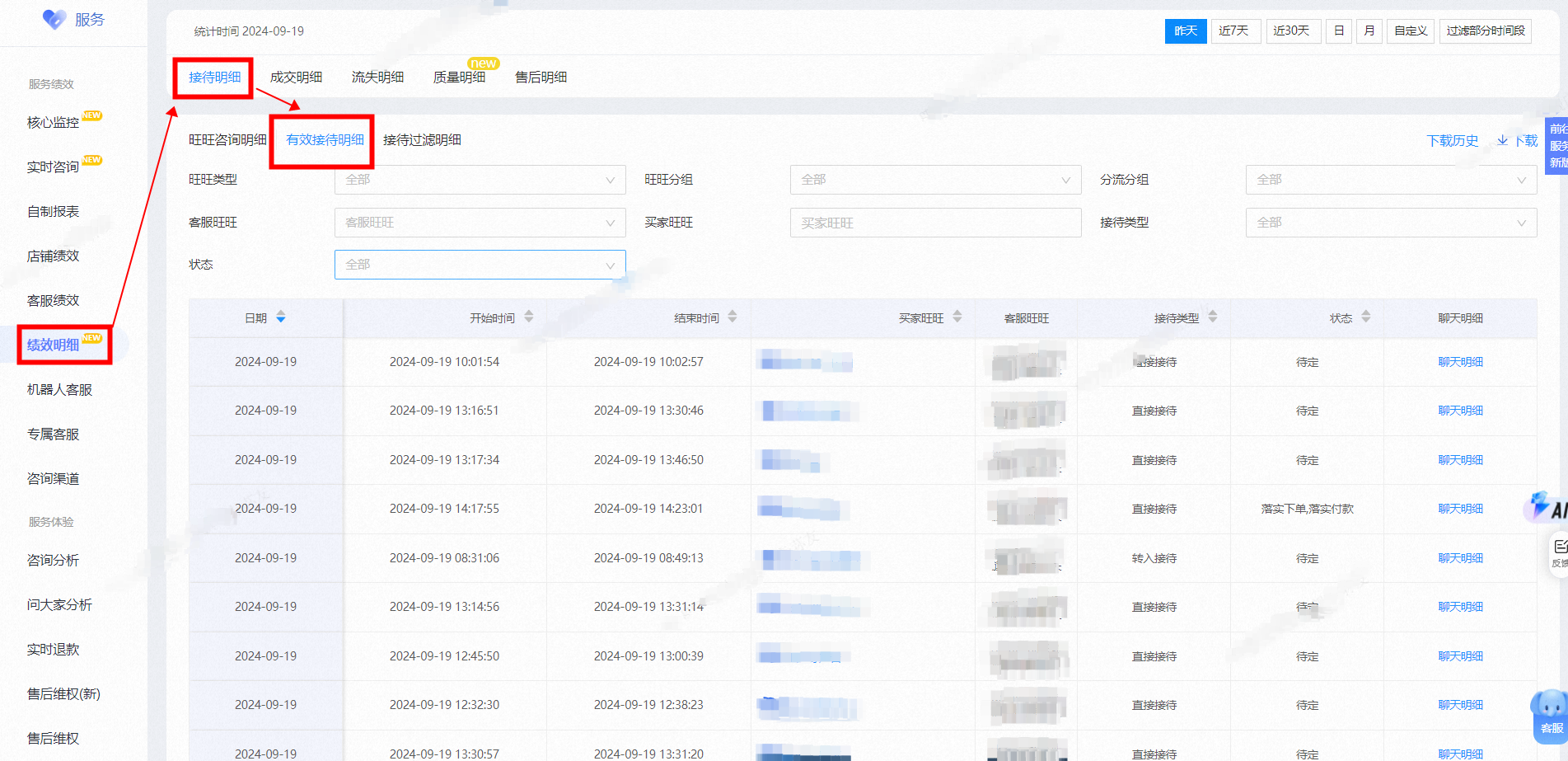Screen dimensions: 1568x761
Task: Click the heart logo beside 服务
Action: click(x=54, y=19)
